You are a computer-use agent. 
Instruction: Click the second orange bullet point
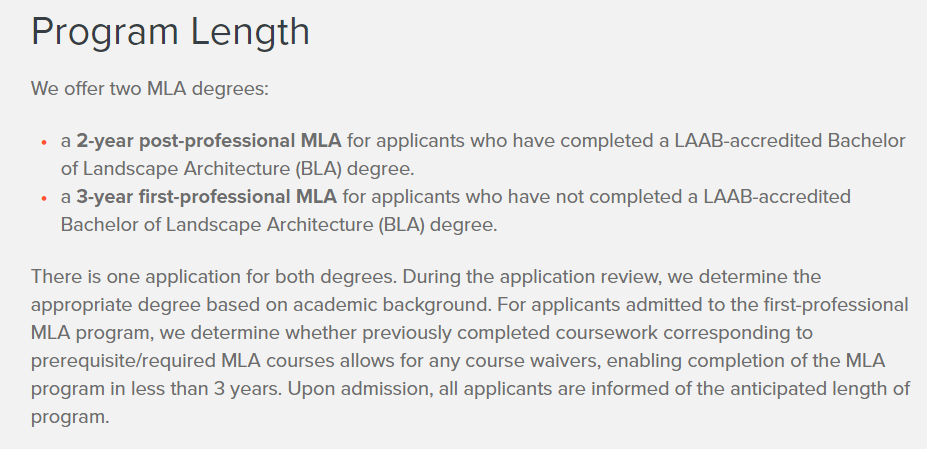pos(44,199)
